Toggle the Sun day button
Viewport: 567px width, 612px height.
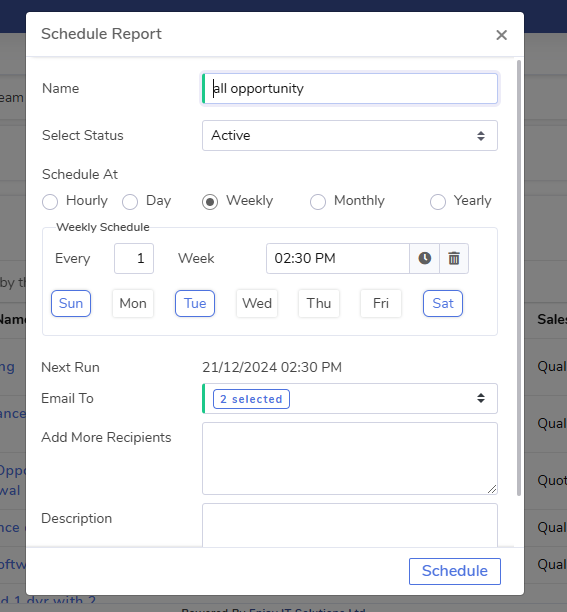71,303
